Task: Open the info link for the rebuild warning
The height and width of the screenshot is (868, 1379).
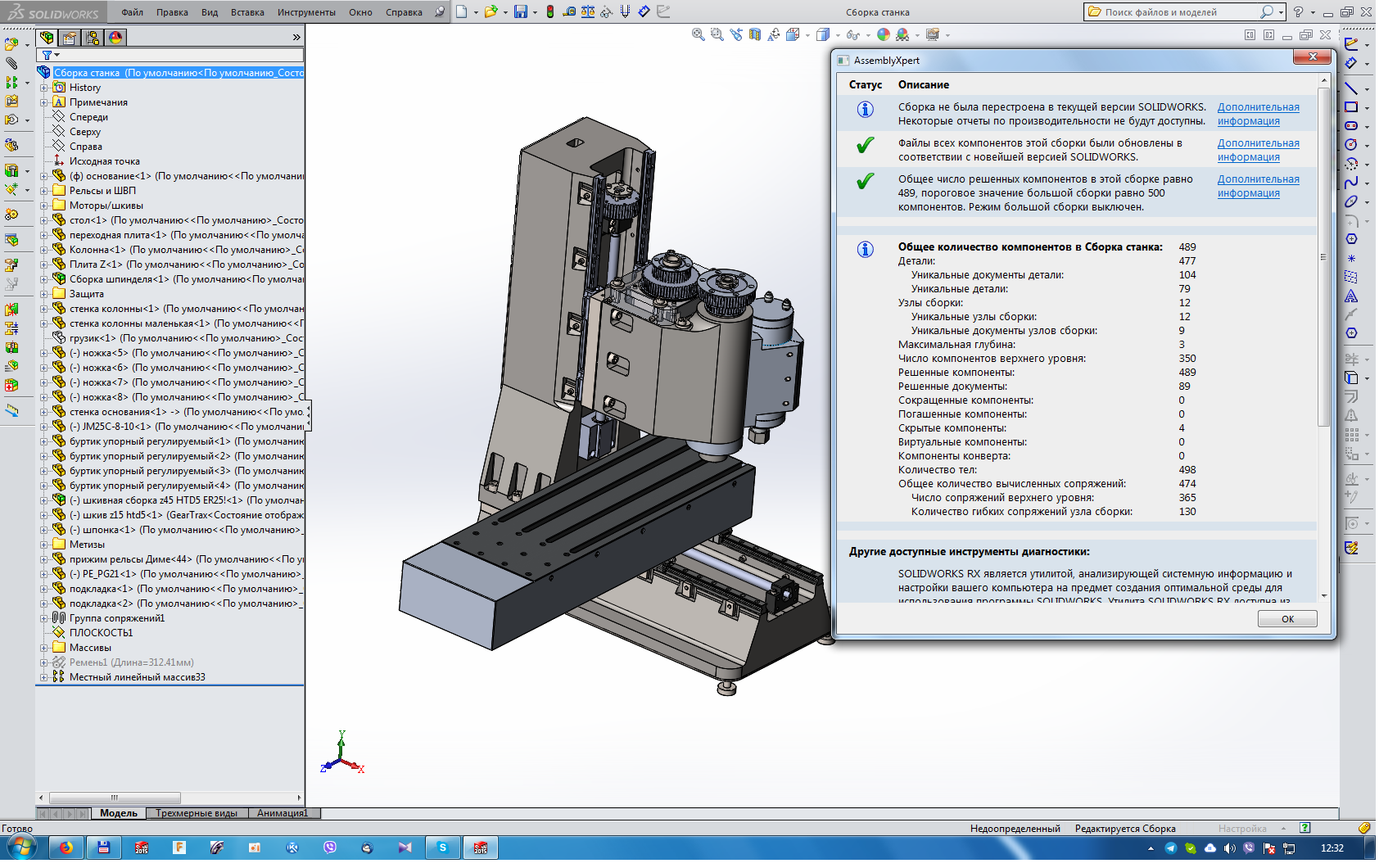Action: 1258,114
